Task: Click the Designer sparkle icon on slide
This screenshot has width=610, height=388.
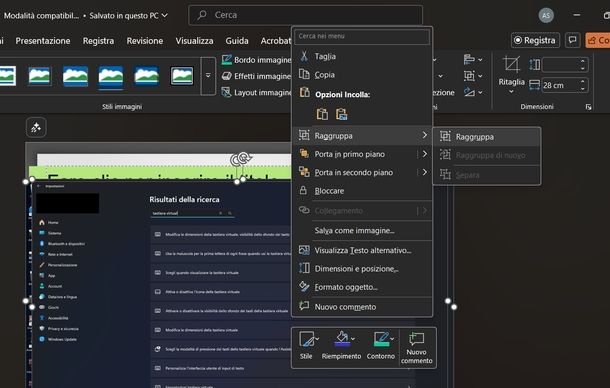Action: 36,127
